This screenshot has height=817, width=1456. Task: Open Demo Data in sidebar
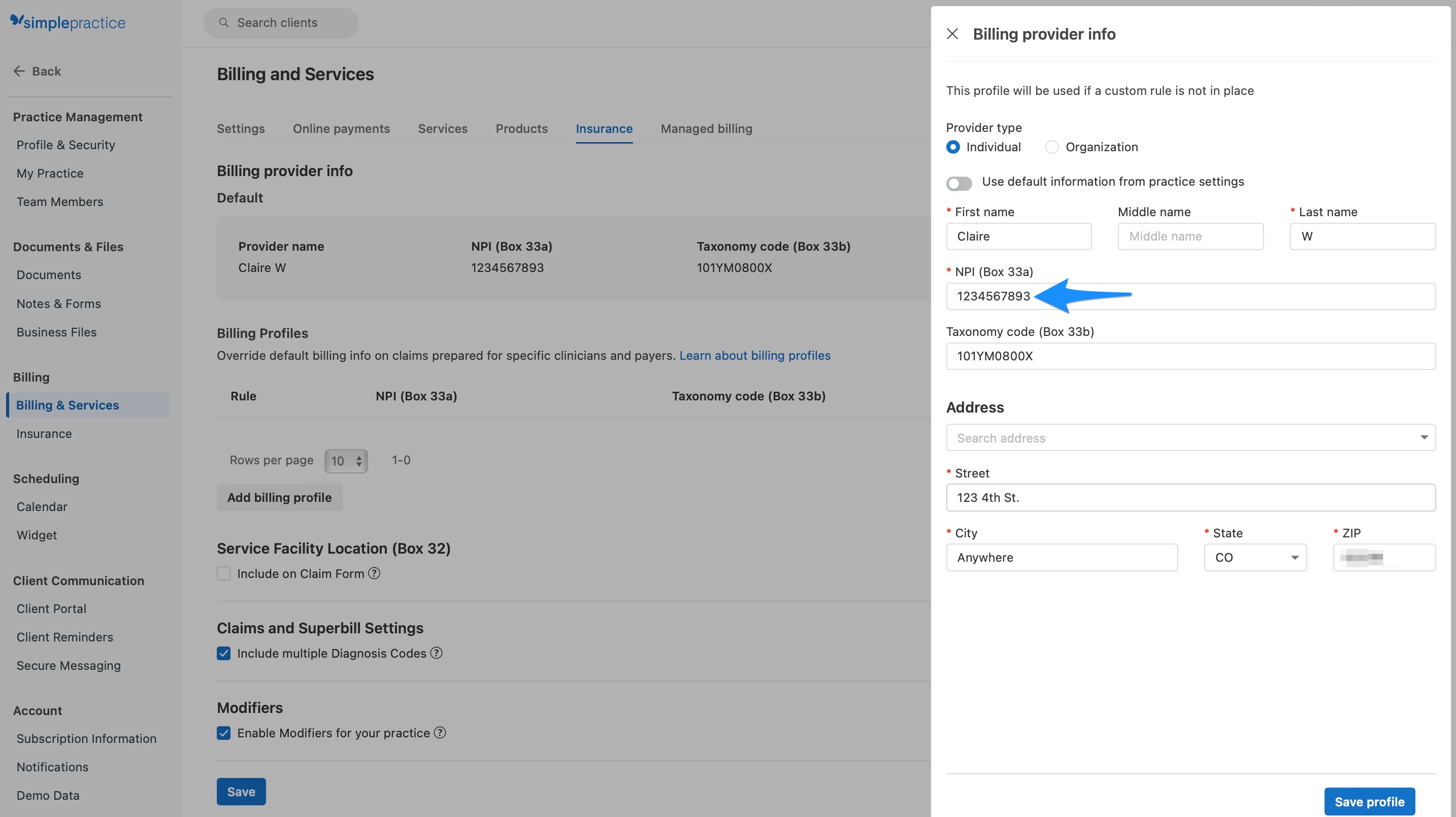click(48, 796)
